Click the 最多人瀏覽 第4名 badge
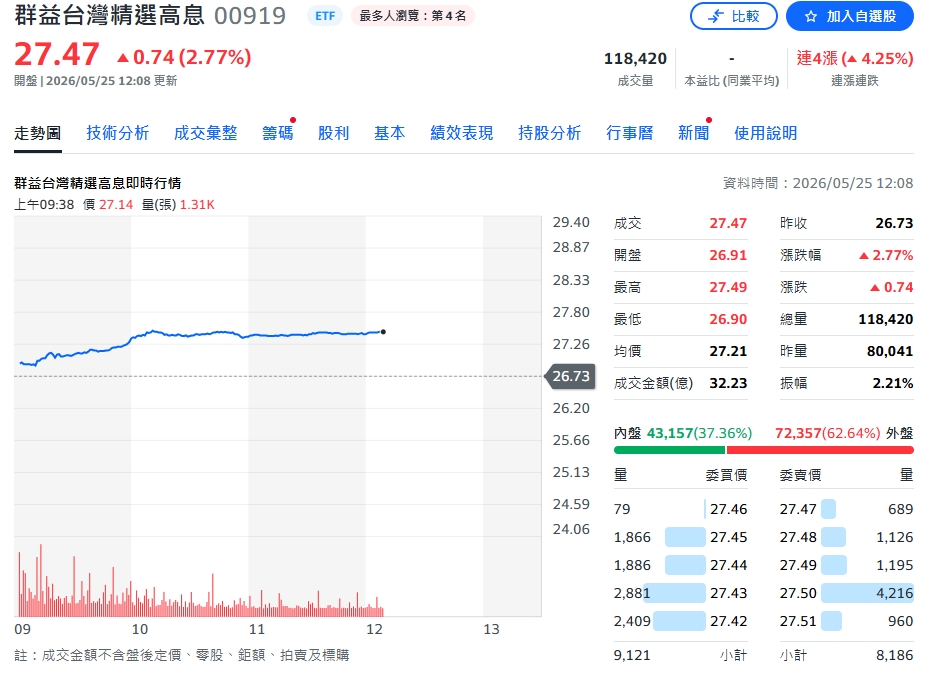 pyautogui.click(x=413, y=16)
